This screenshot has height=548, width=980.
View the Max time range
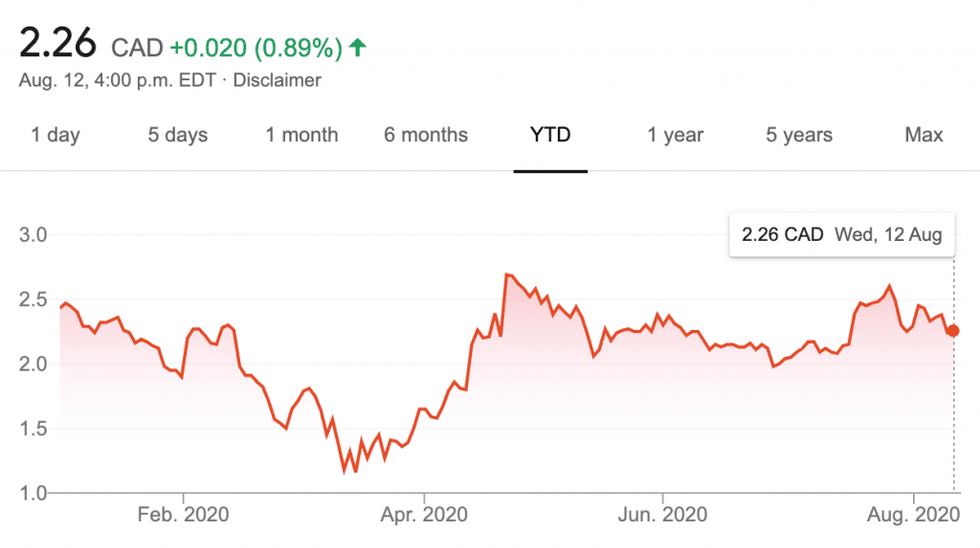(923, 135)
